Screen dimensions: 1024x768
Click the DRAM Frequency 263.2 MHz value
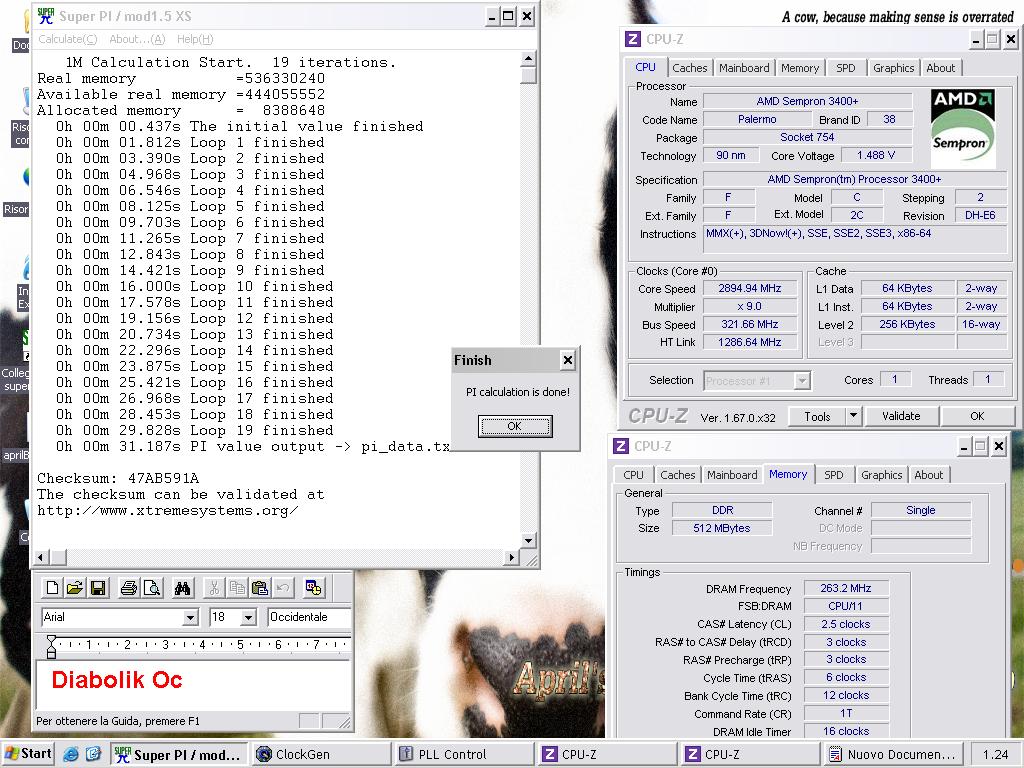846,588
